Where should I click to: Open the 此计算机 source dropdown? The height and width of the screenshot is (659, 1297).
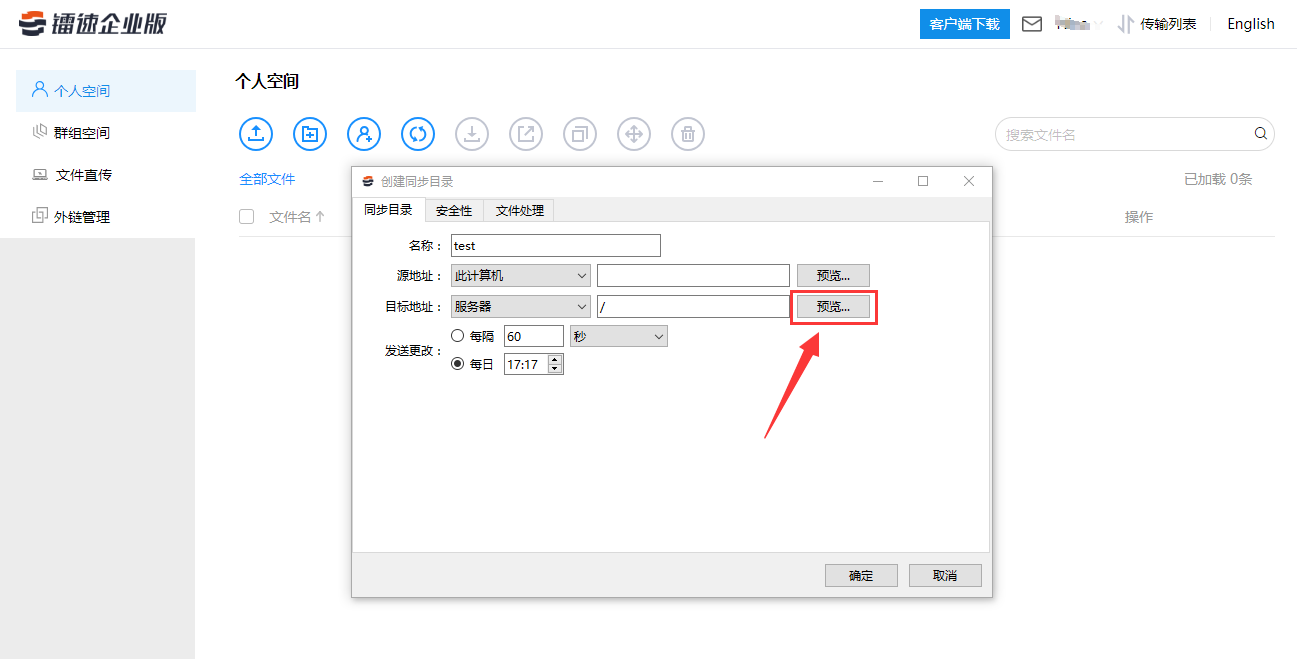pyautogui.click(x=520, y=274)
